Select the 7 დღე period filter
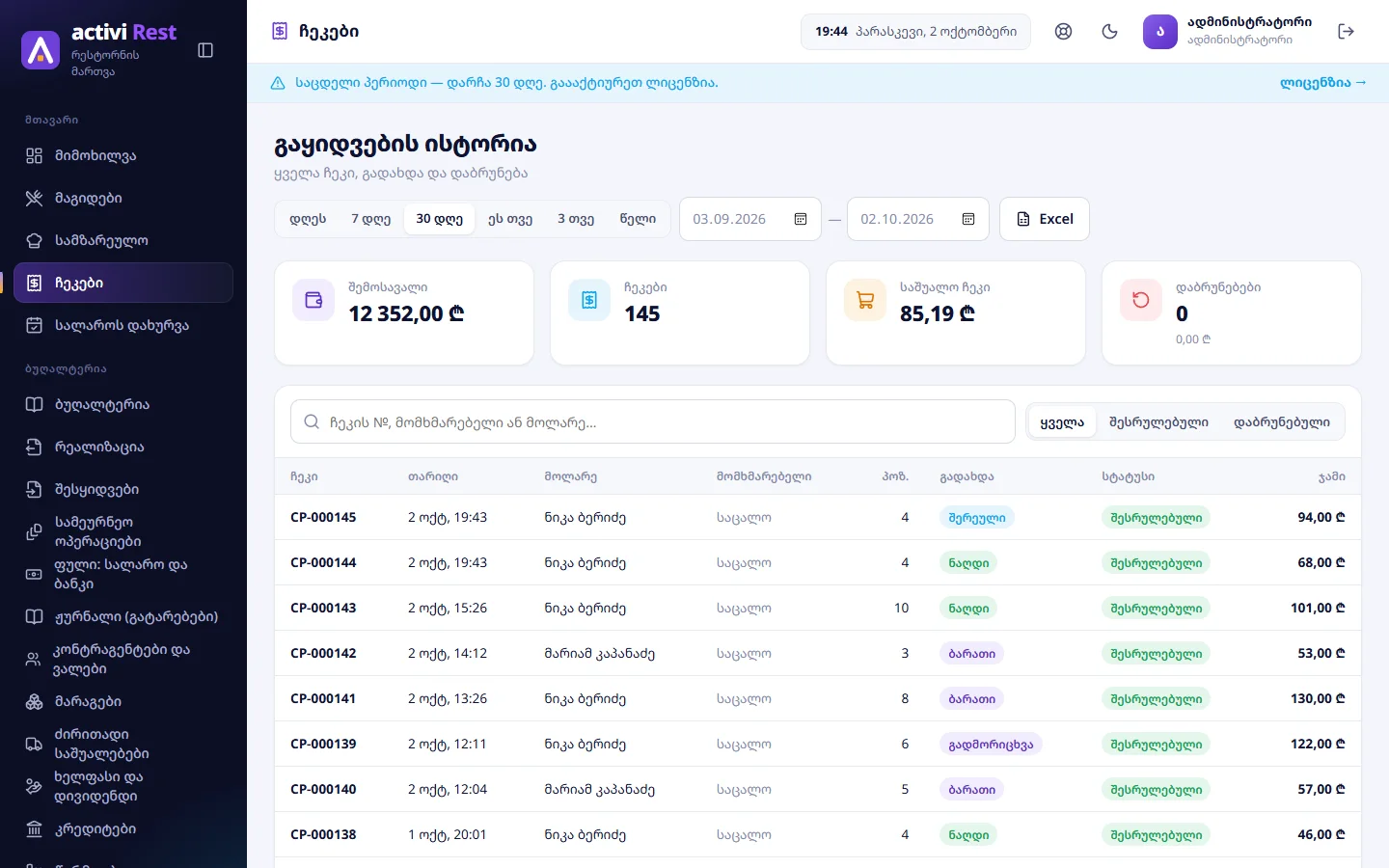 coord(370,219)
